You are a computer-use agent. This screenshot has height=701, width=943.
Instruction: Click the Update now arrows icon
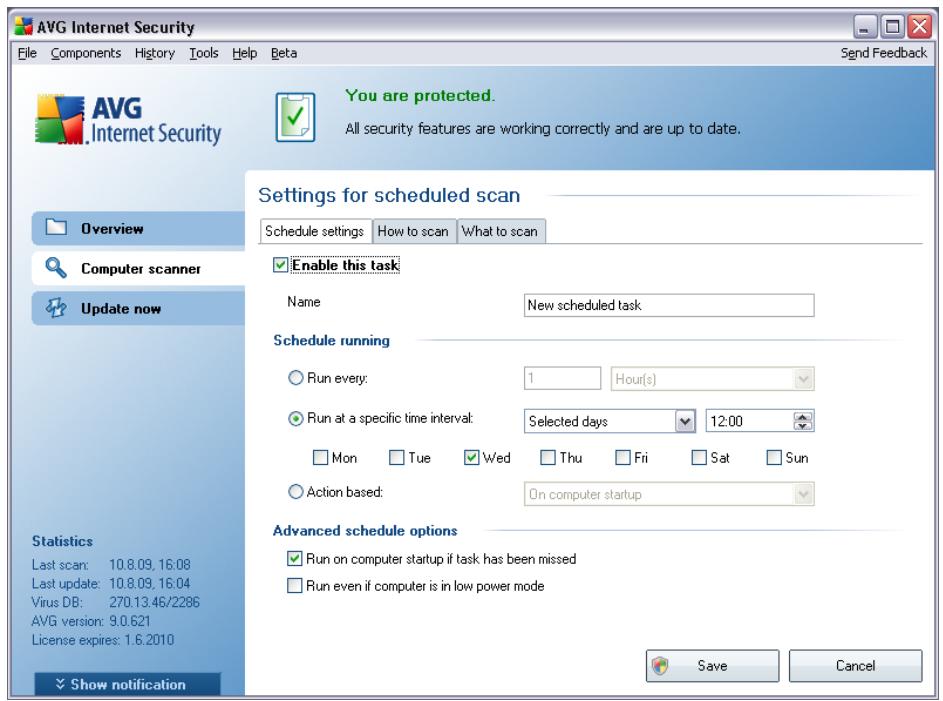coord(56,307)
